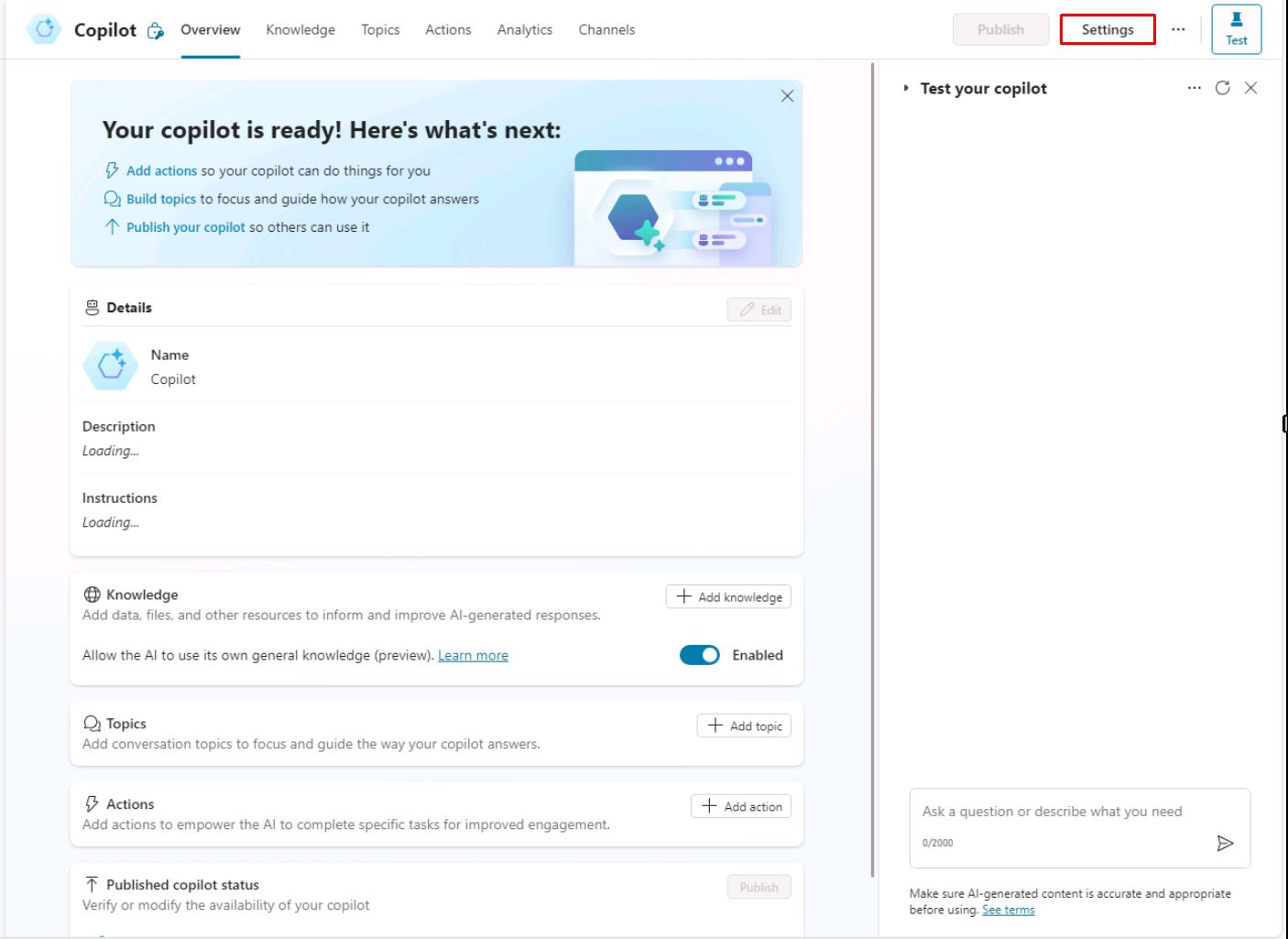Click the Add topic button
1288x939 pixels.
click(745, 726)
